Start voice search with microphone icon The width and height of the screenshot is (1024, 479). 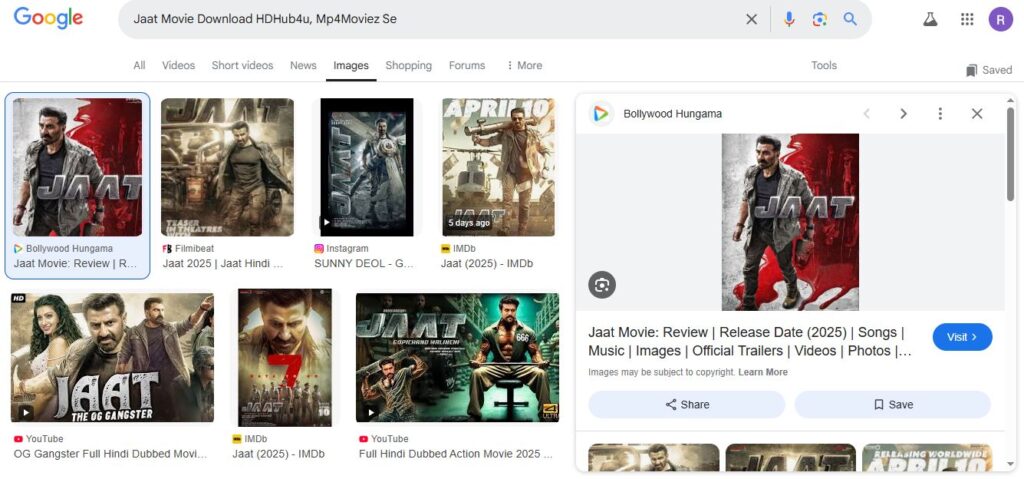(x=789, y=20)
